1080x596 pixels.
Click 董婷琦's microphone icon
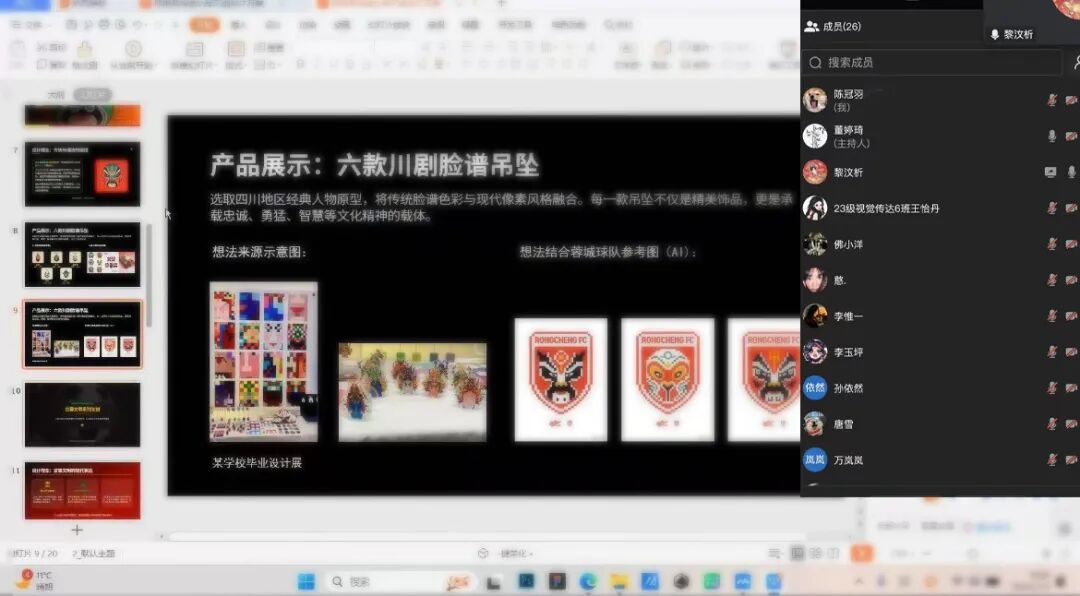[1051, 136]
